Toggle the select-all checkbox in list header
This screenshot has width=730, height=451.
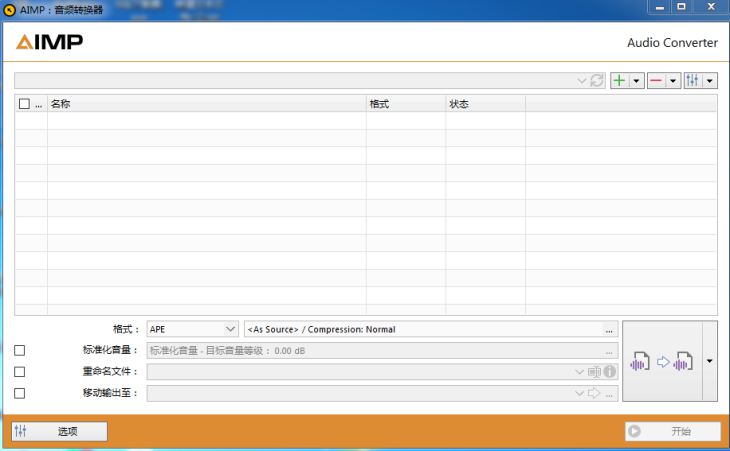pos(24,103)
